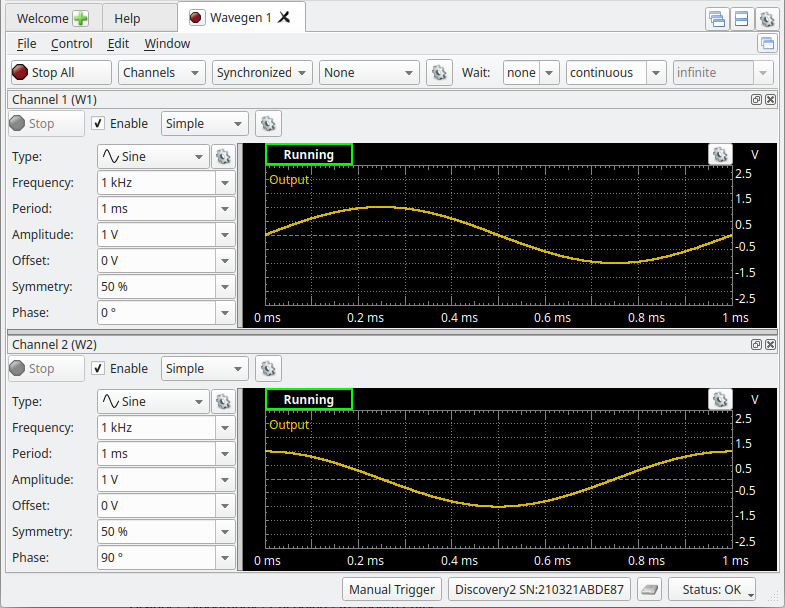This screenshot has width=785, height=608.
Task: Open the gear options next to None dropdown
Action: click(439, 73)
